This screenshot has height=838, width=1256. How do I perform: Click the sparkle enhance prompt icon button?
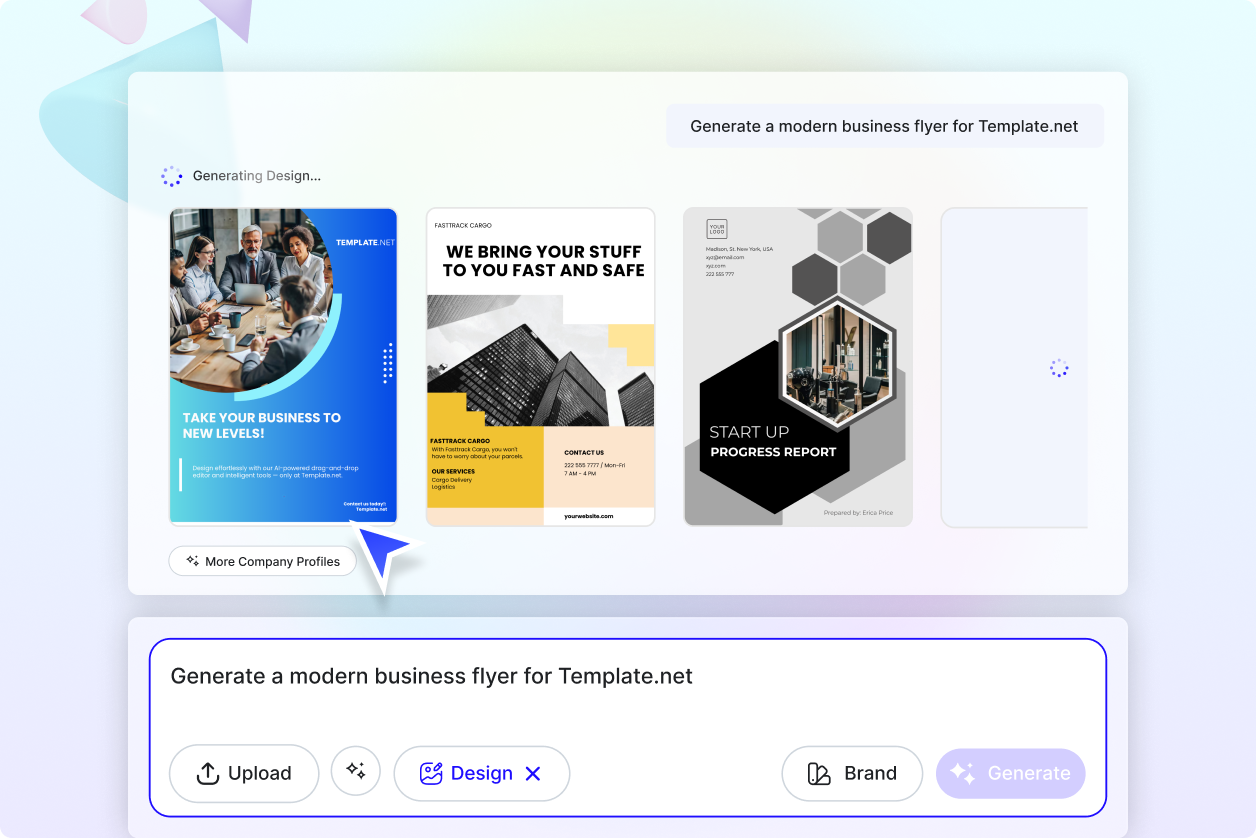click(356, 771)
